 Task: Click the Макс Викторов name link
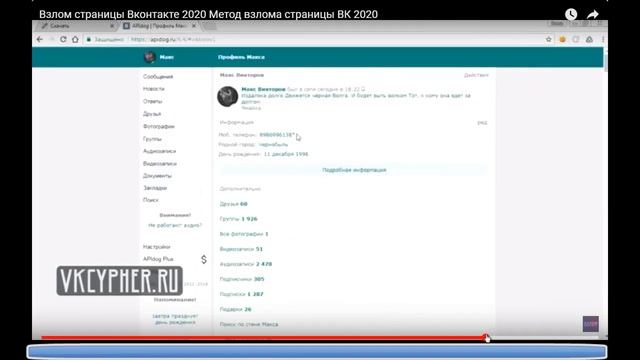[263, 89]
